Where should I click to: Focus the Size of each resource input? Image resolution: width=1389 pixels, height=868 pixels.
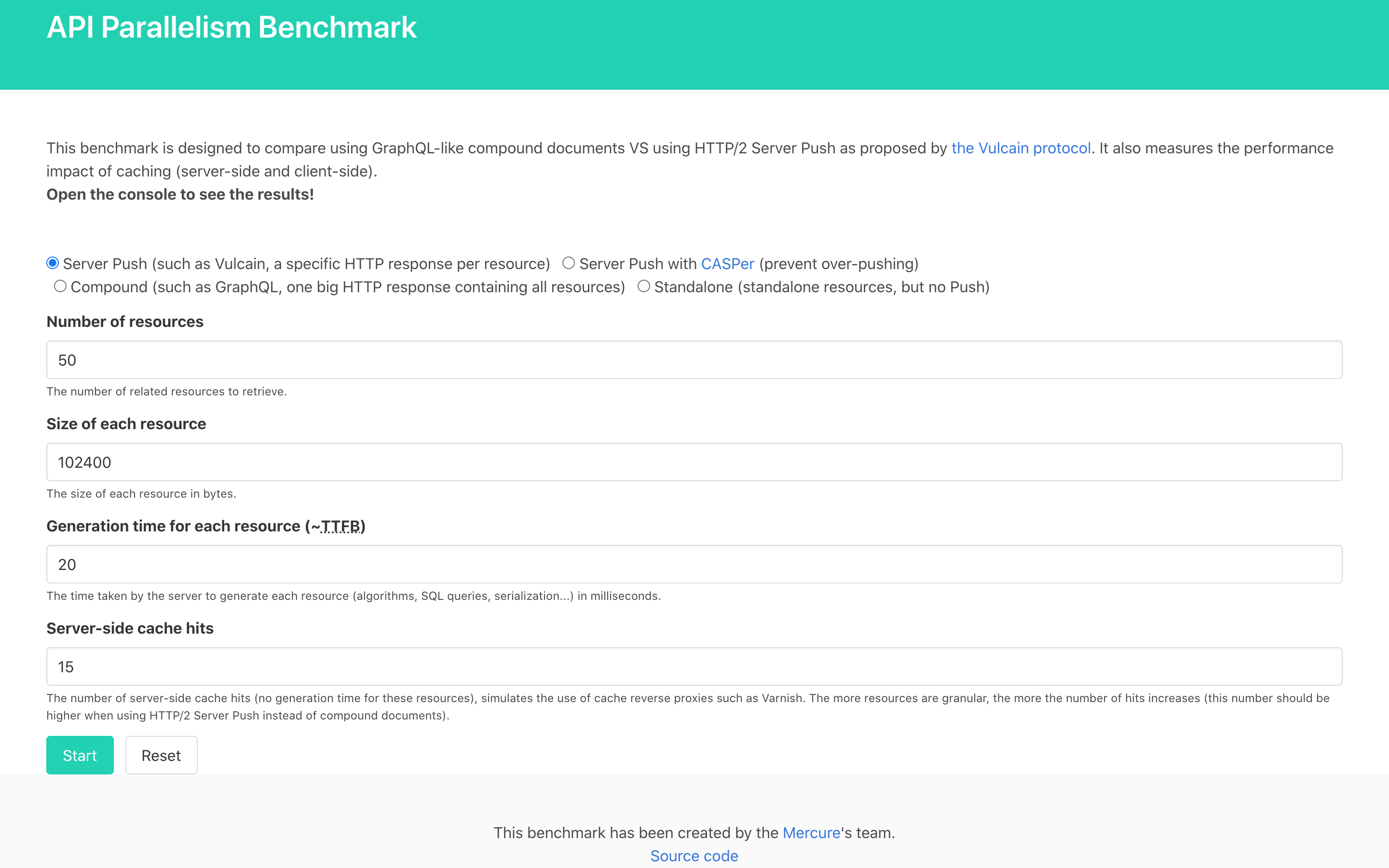click(694, 462)
